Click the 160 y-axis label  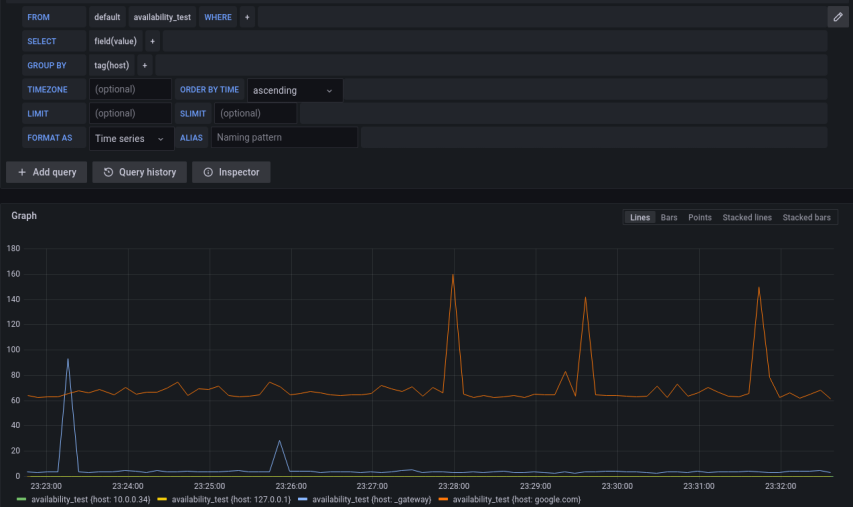click(x=13, y=274)
